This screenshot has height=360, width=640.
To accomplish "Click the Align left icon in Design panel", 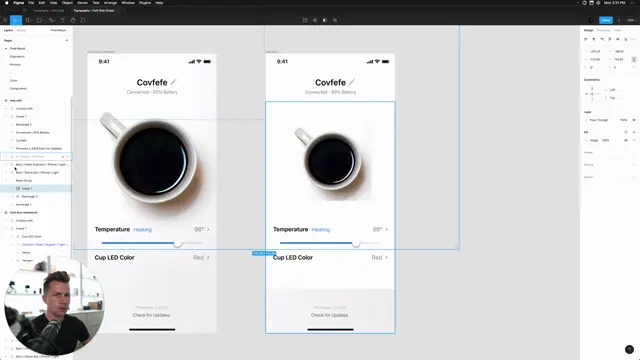I will coord(586,39).
